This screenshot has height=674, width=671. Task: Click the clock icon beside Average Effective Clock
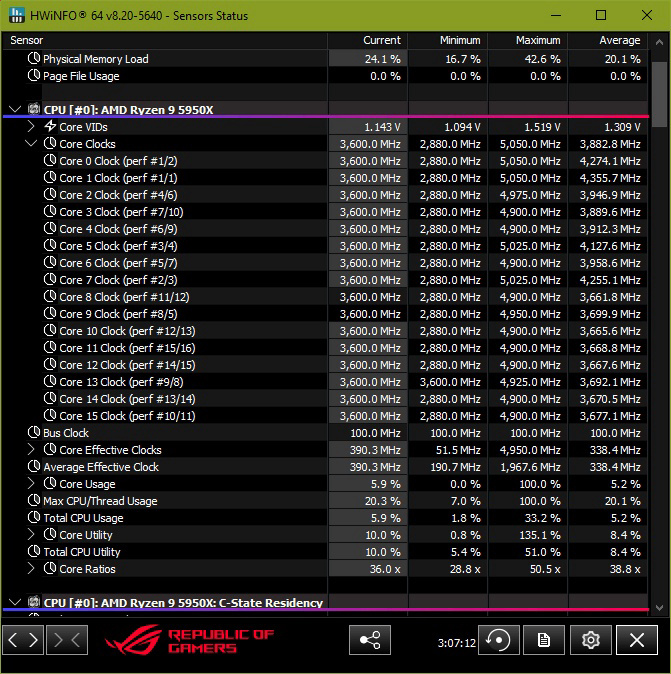click(34, 466)
